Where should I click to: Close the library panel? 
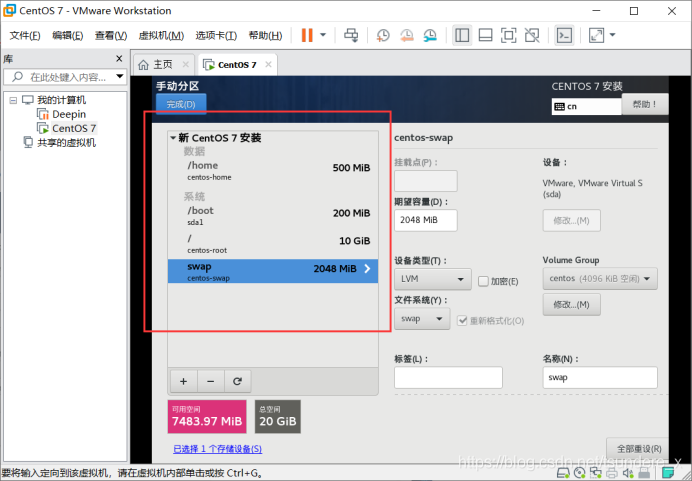point(119,58)
